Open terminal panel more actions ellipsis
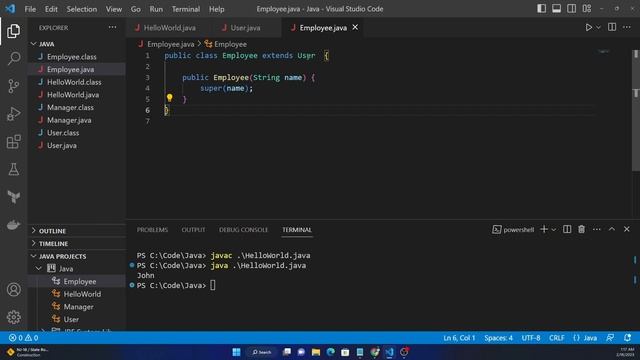Viewport: 640px width, 360px height. [597, 229]
